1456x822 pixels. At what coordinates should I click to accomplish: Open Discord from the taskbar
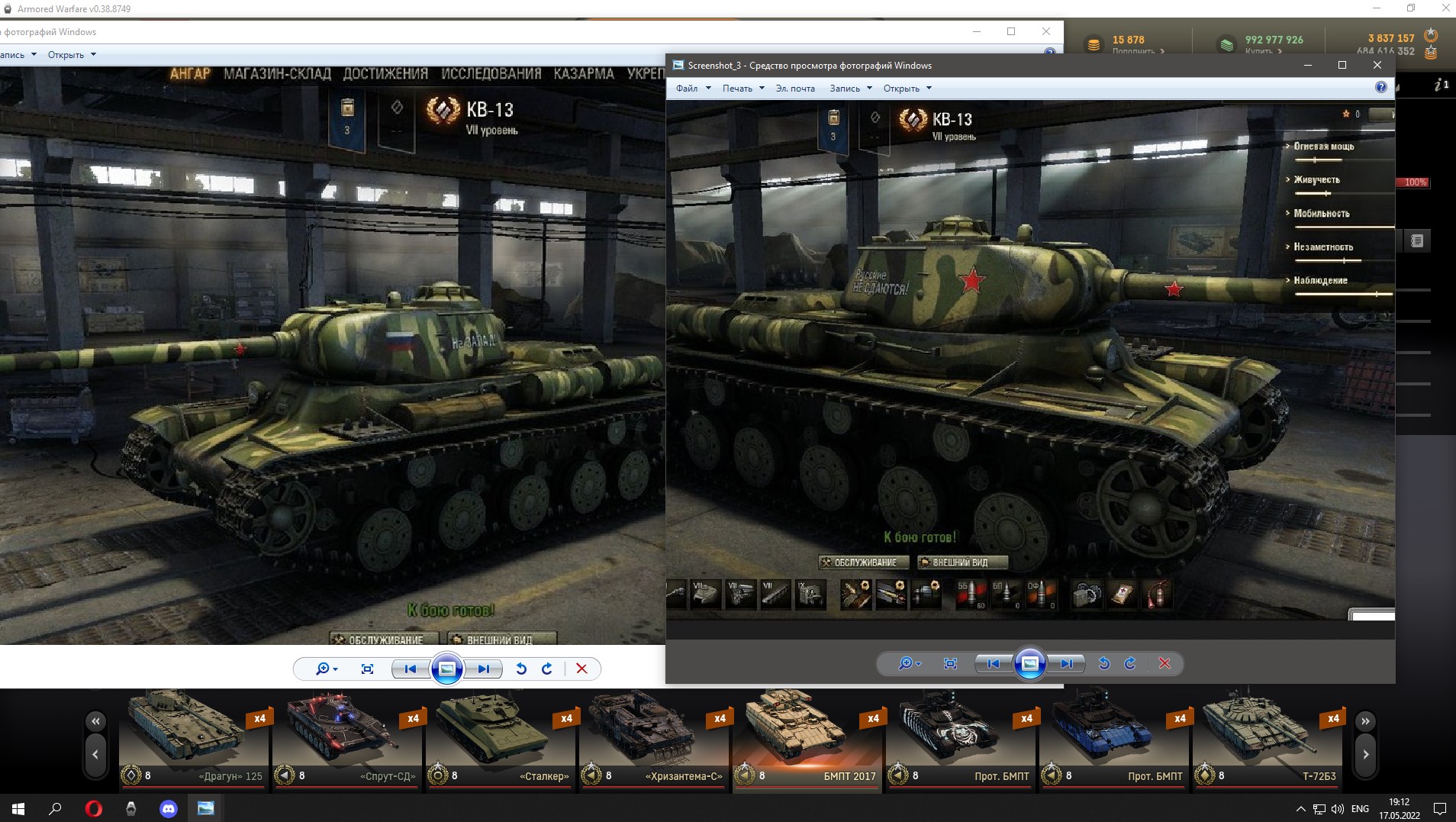coord(169,808)
